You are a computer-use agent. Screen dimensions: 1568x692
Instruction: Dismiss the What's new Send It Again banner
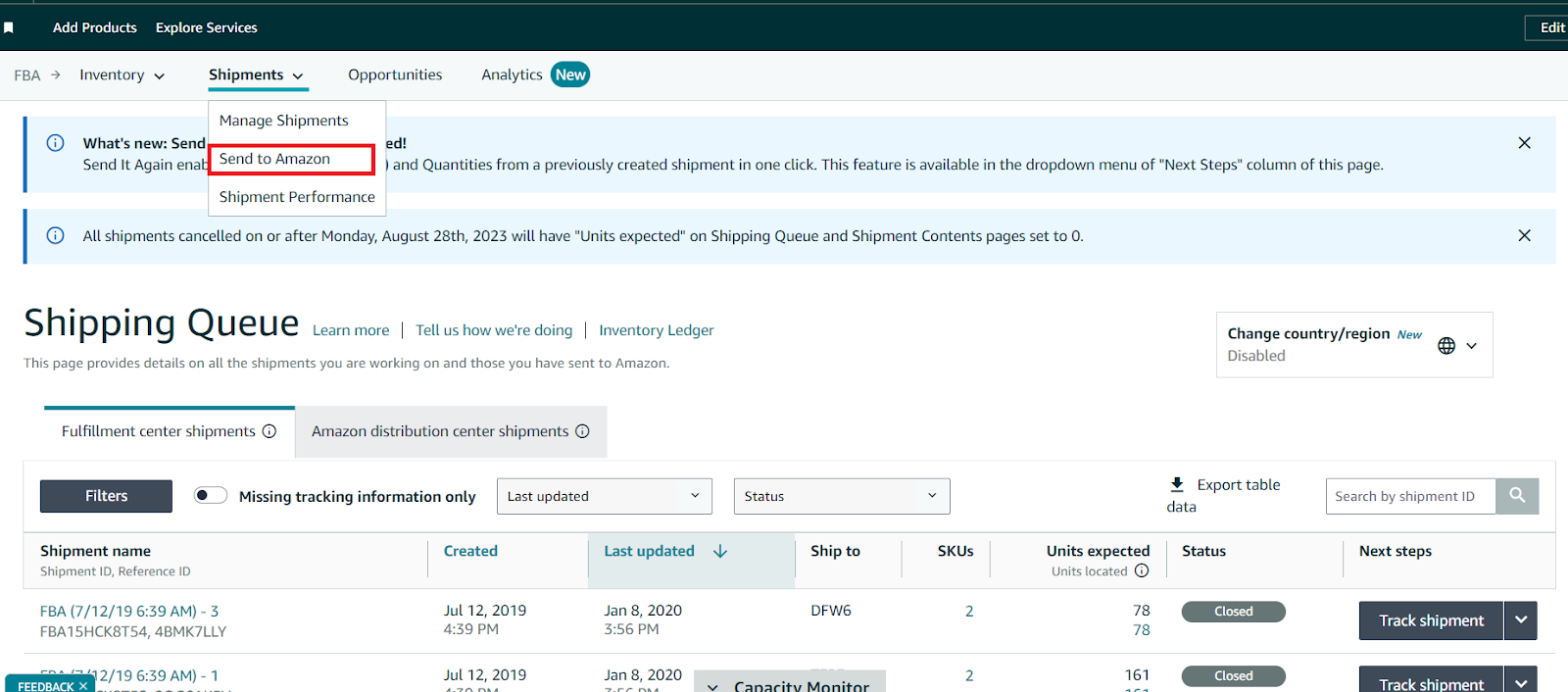coord(1524,143)
